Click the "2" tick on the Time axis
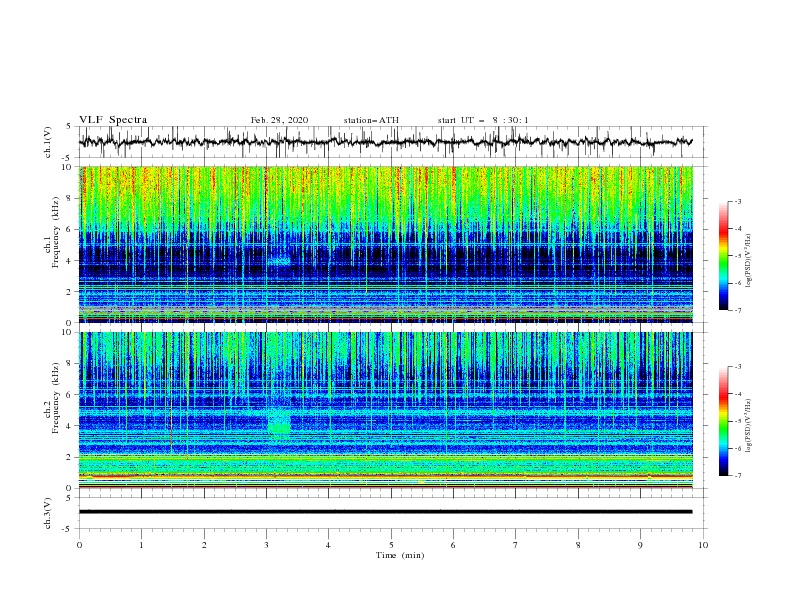Image resolution: width=792 pixels, height=612 pixels. click(204, 545)
